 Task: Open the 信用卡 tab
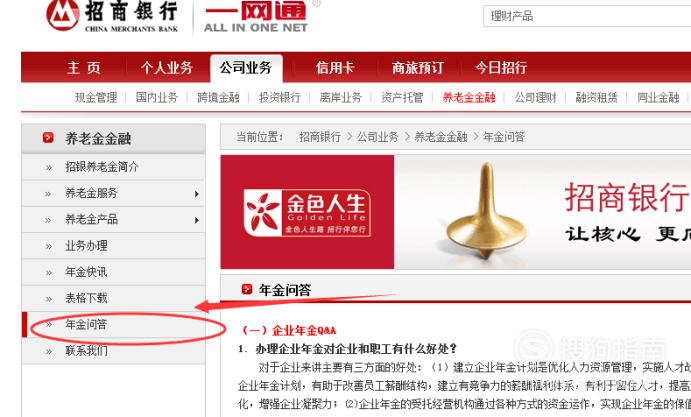tap(335, 67)
